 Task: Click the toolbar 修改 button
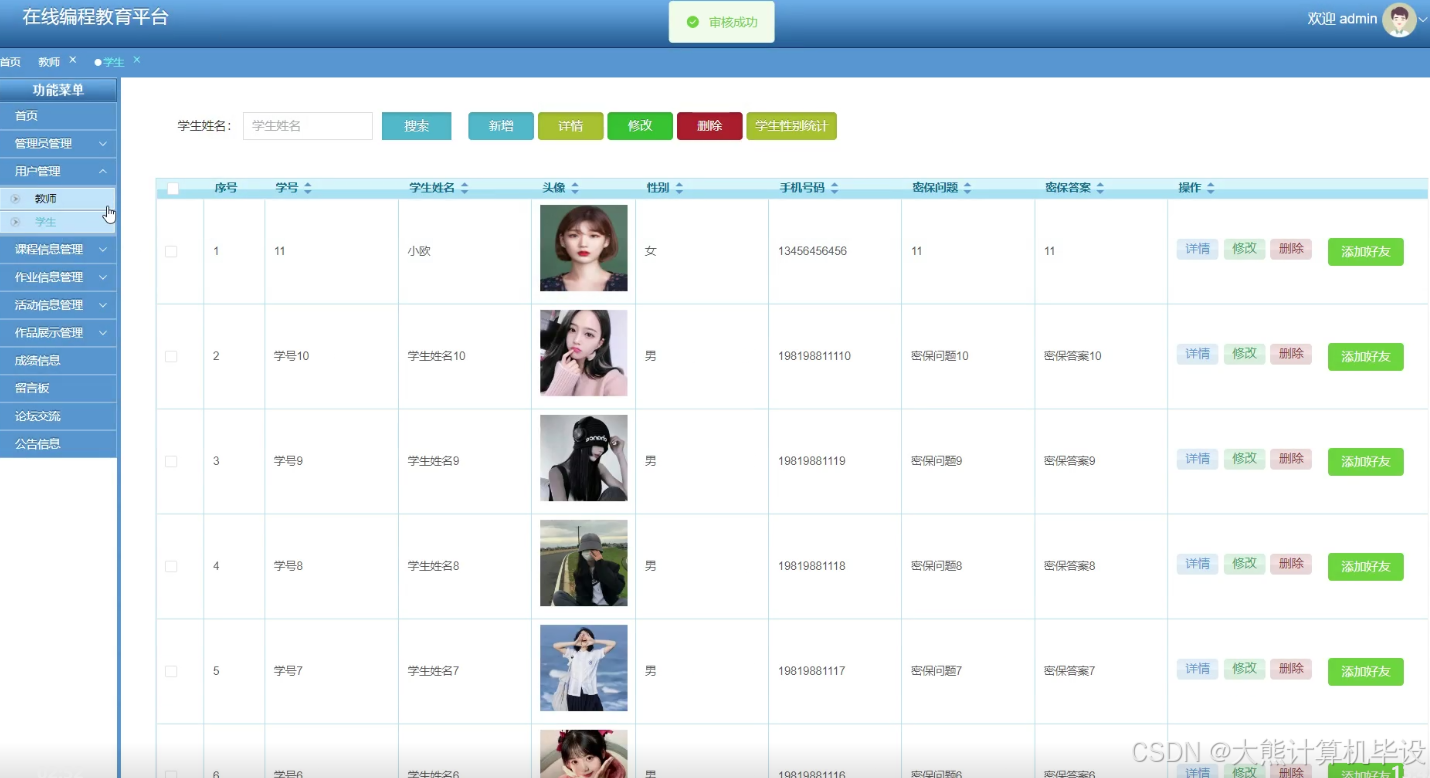click(x=640, y=126)
